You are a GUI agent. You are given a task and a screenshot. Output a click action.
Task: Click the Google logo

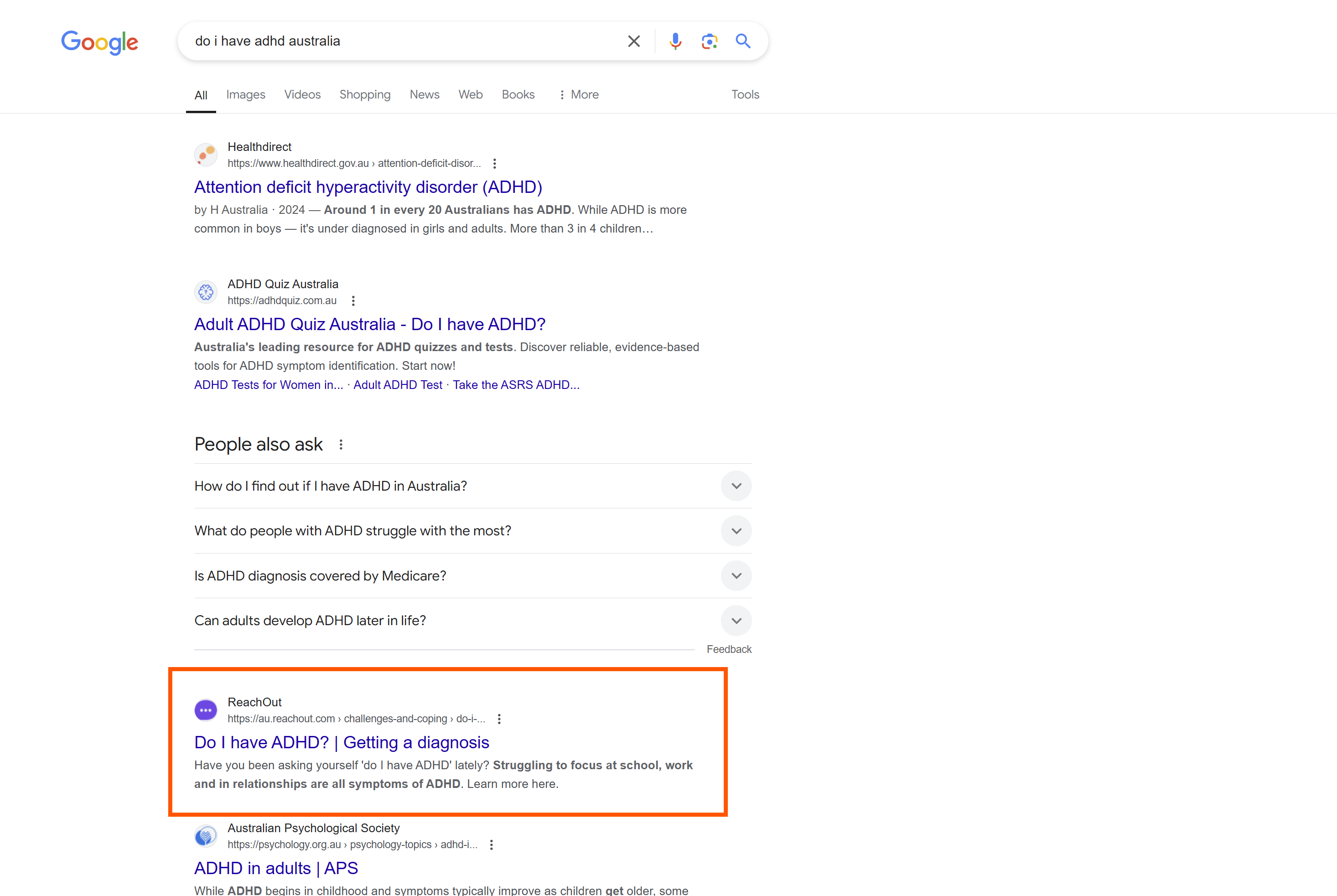tap(99, 42)
